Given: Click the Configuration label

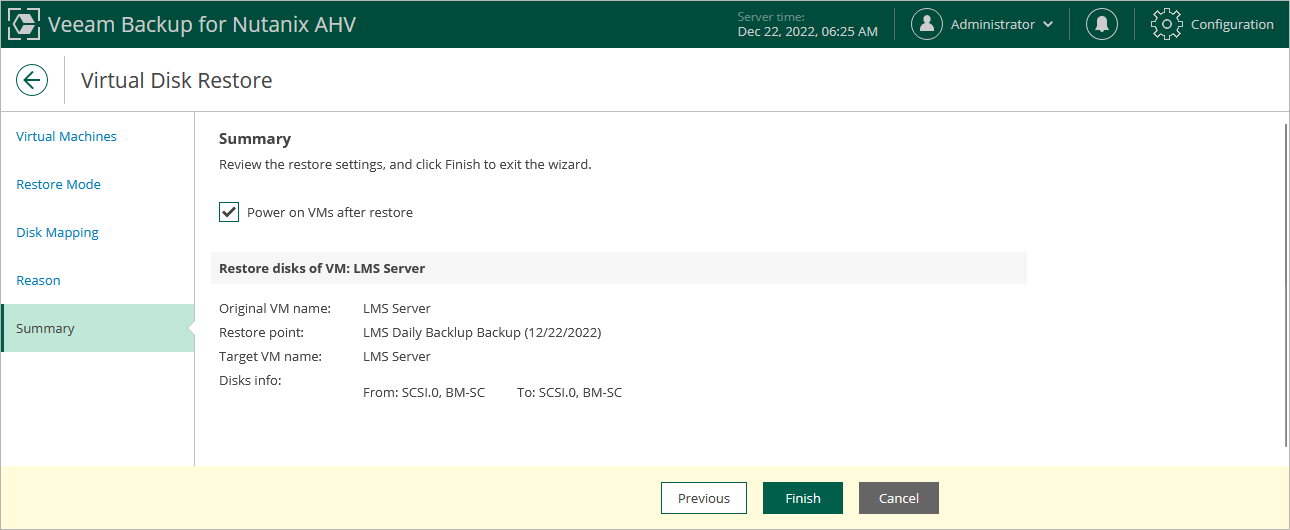Looking at the screenshot, I should point(1232,24).
